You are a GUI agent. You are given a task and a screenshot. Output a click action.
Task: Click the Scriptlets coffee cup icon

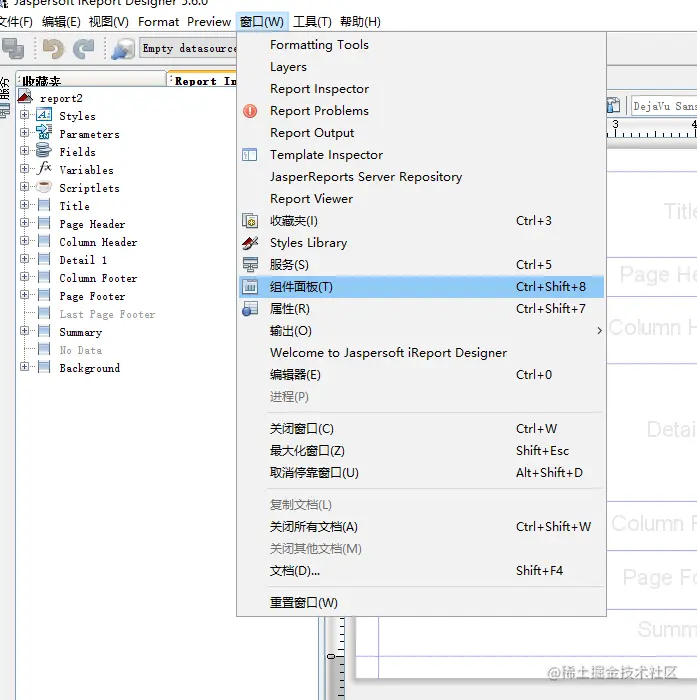click(44, 187)
